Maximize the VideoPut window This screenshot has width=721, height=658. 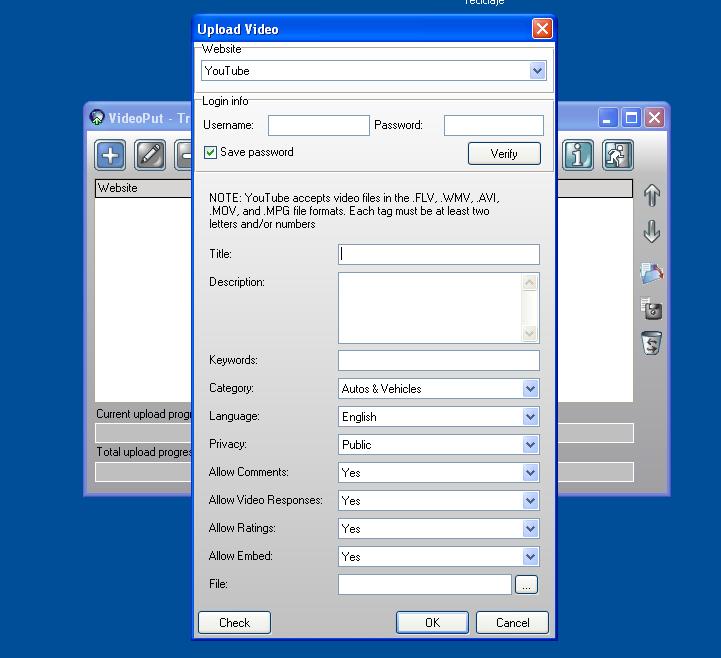pyautogui.click(x=631, y=118)
